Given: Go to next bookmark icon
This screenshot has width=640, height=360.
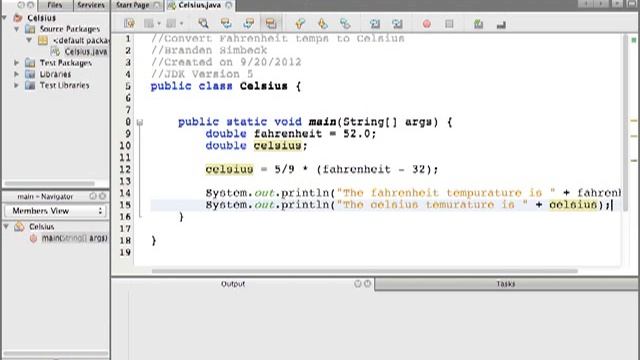Looking at the screenshot, I should coord(323,24).
